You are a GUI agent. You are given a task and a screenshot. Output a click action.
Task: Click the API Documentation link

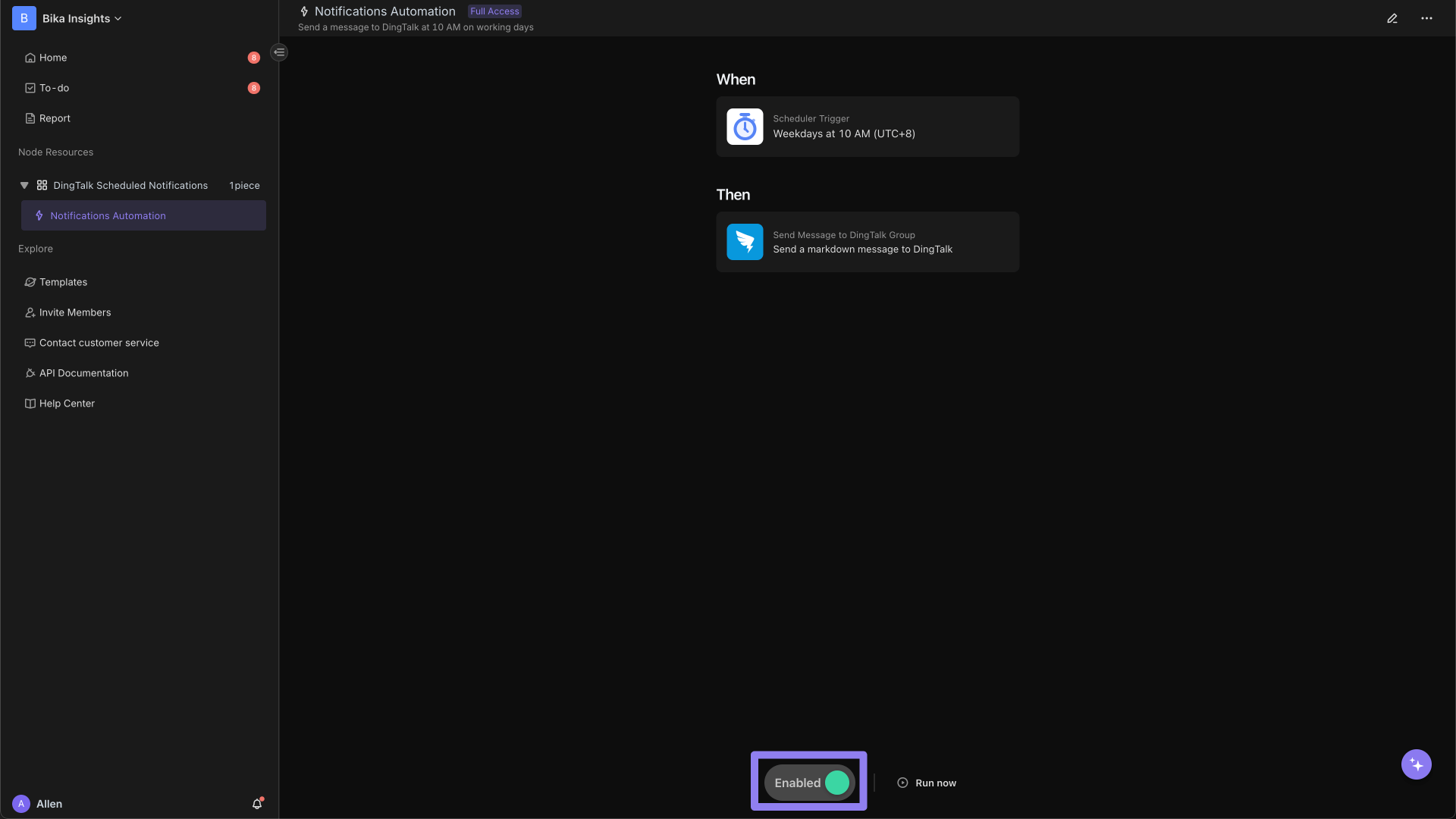(83, 374)
